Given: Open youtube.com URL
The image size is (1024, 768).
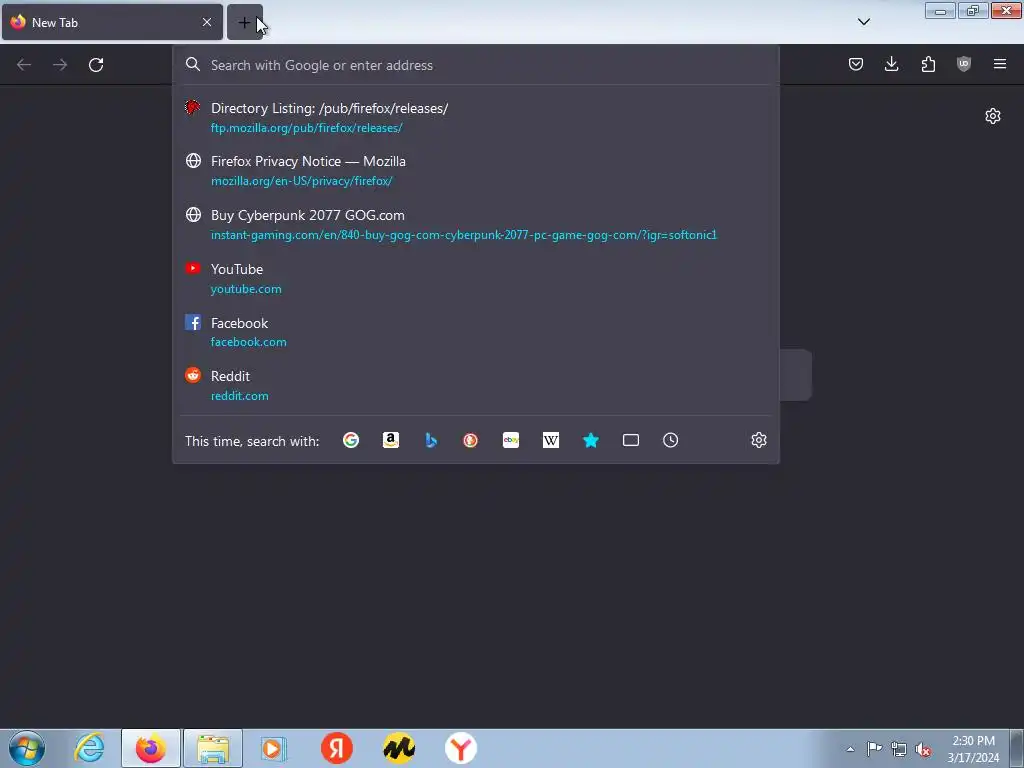Looking at the screenshot, I should click(x=246, y=289).
